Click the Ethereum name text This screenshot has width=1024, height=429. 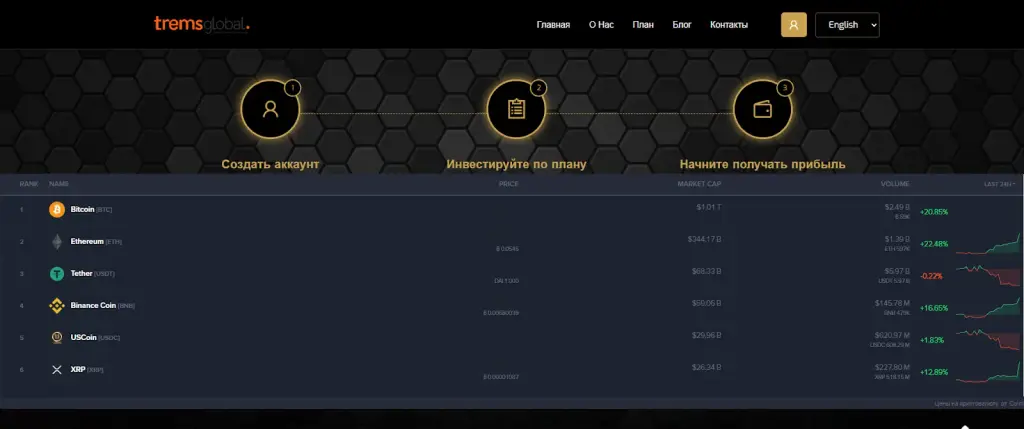point(87,242)
